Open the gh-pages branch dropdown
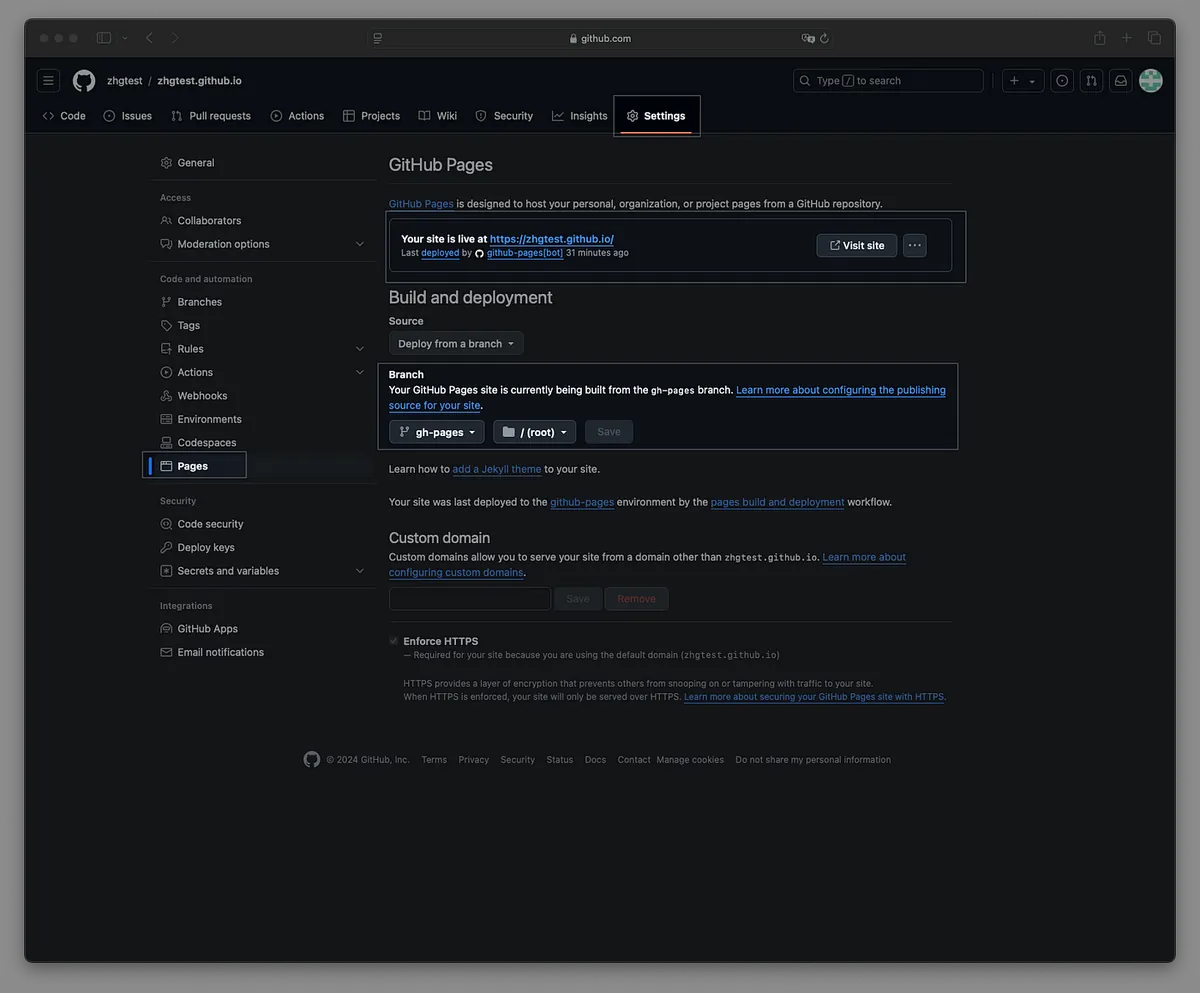1200x993 pixels. pos(437,432)
